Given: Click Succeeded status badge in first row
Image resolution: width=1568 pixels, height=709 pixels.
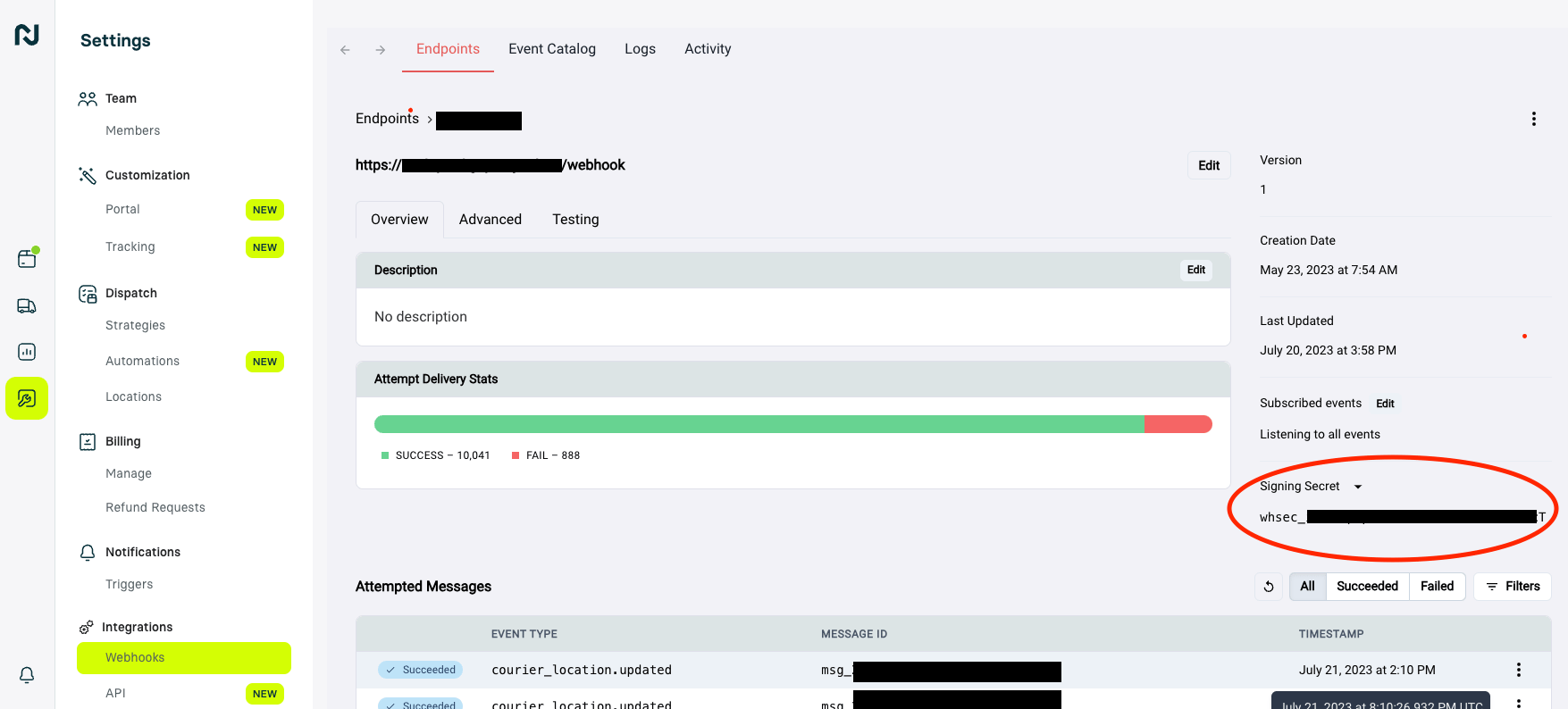Looking at the screenshot, I should point(420,670).
